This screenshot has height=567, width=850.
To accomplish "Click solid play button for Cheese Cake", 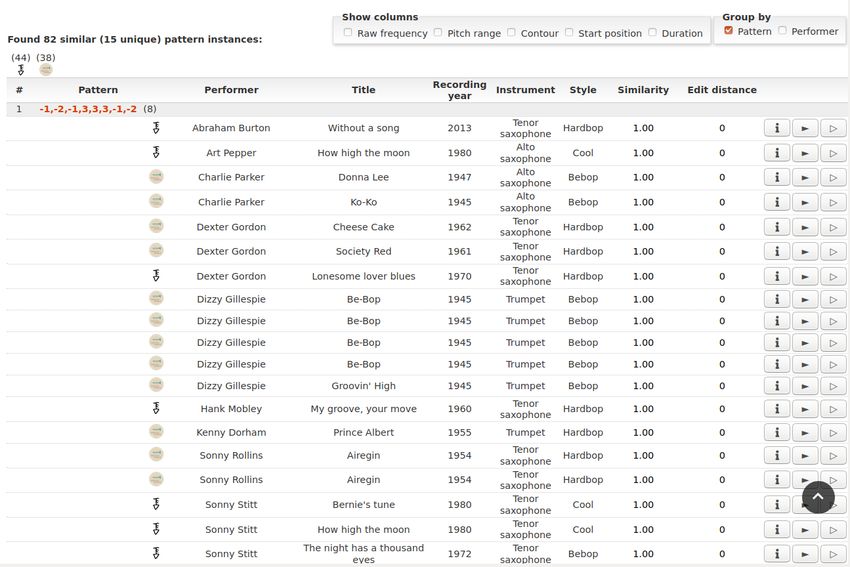I will coord(805,228).
